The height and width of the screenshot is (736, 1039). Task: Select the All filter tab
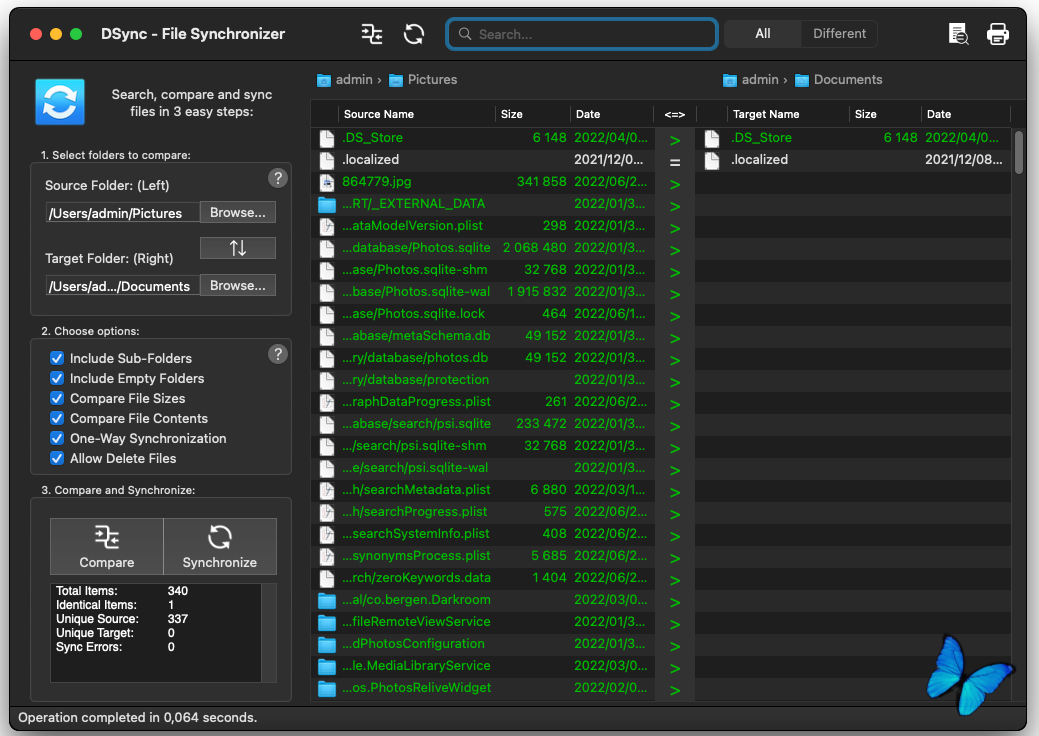click(762, 34)
